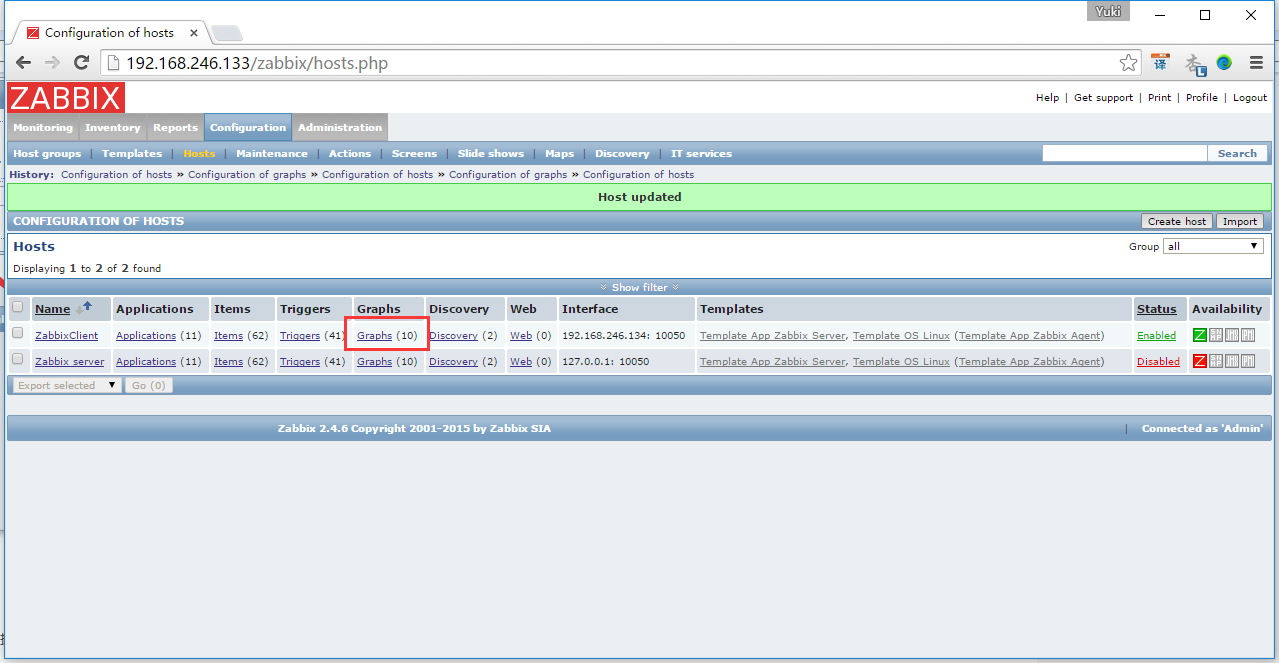This screenshot has width=1279, height=663.
Task: Go to Screens submenu
Action: 414,154
